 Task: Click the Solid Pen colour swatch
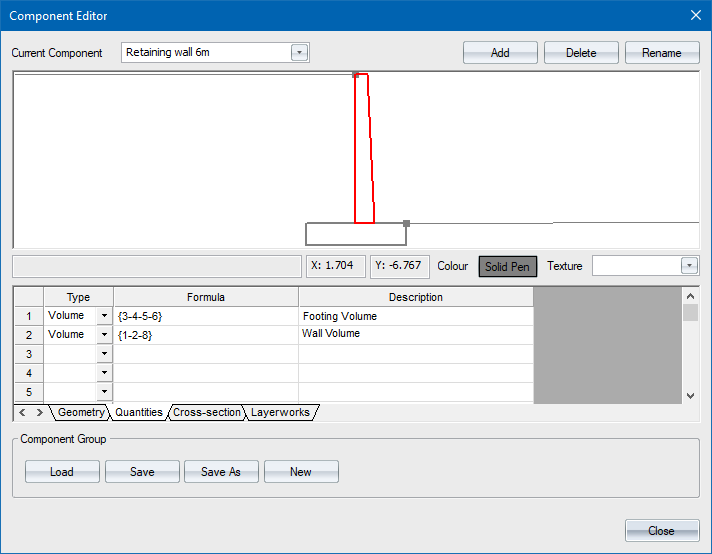tap(508, 266)
